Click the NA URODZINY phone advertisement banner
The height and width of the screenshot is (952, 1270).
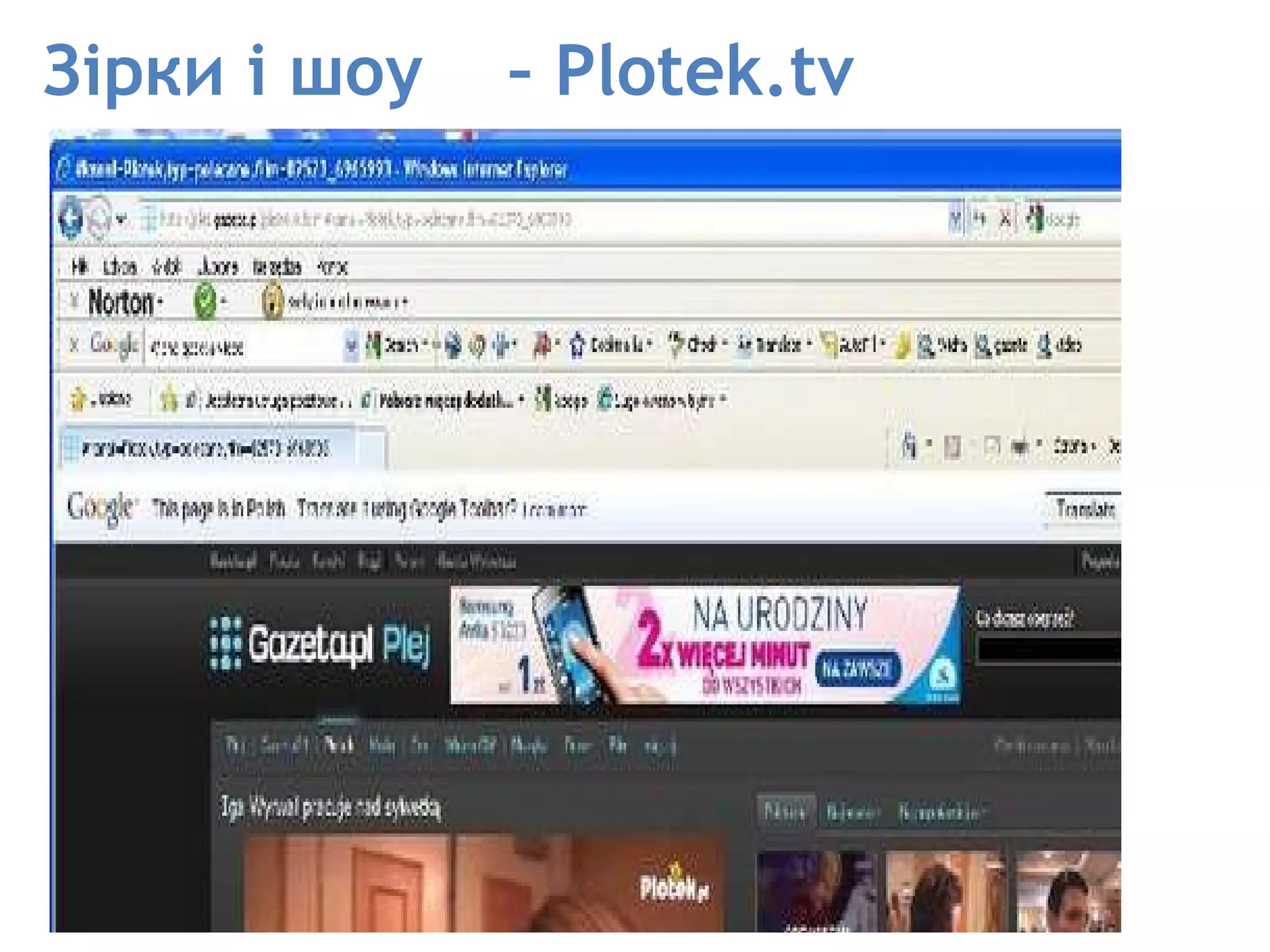706,645
